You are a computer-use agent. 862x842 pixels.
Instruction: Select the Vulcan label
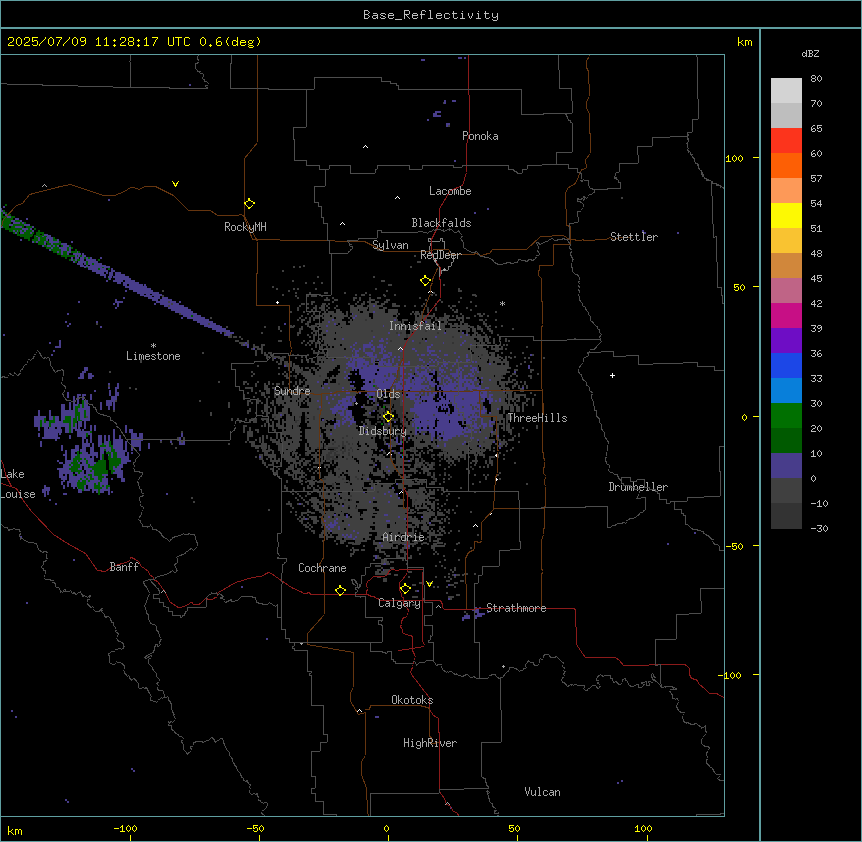coord(543,792)
